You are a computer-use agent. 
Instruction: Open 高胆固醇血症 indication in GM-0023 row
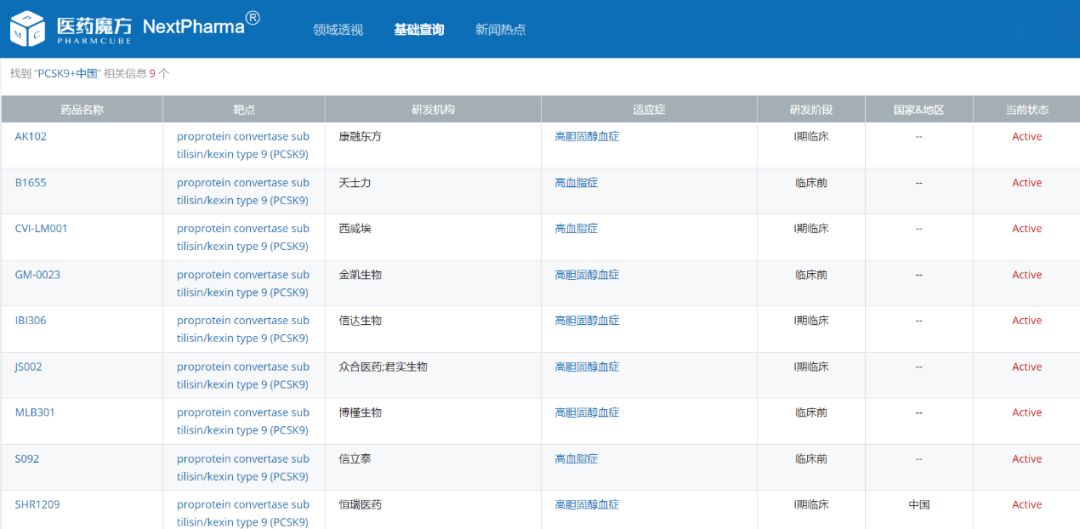587,274
